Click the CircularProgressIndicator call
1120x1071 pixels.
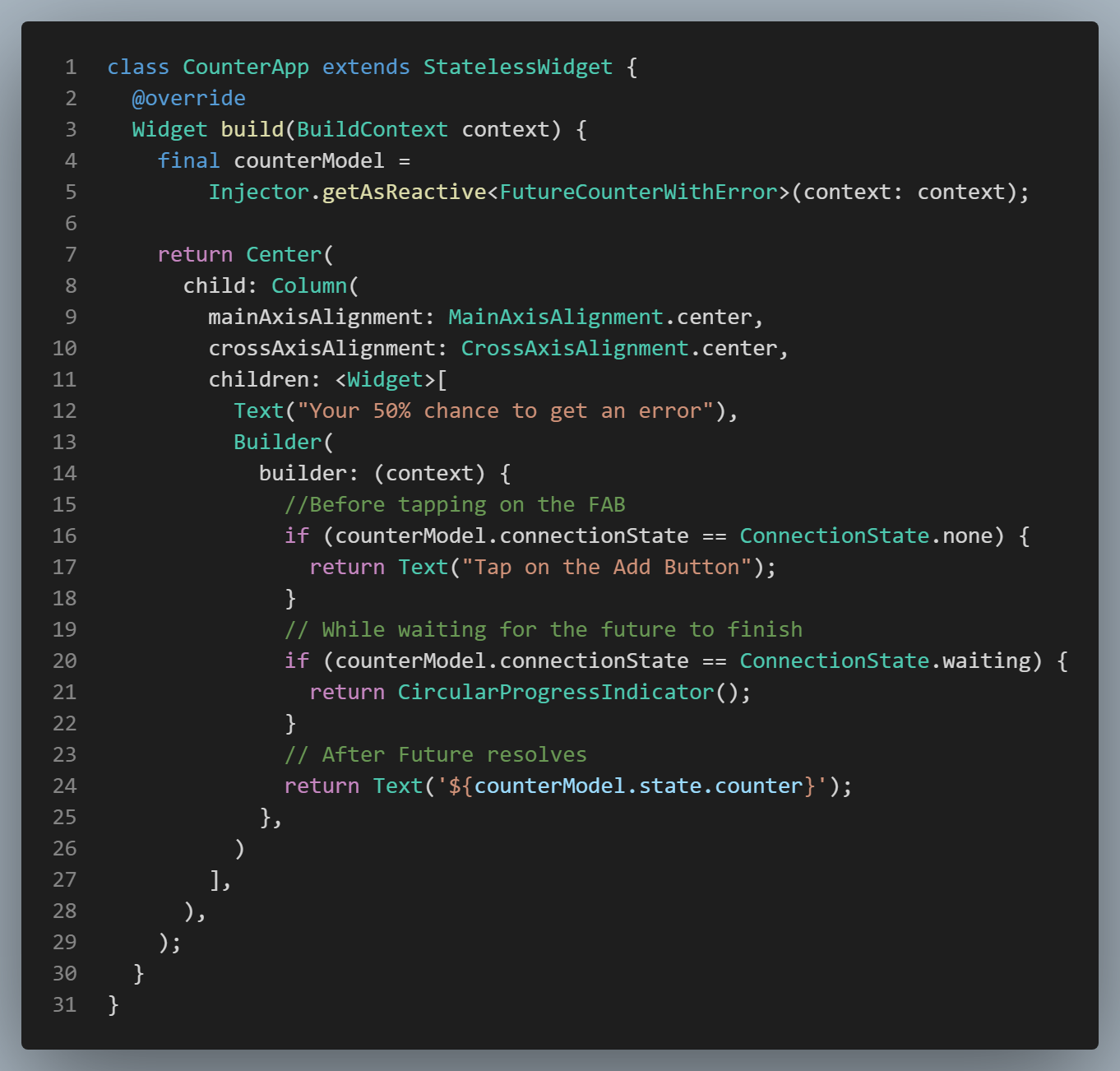coord(558,692)
